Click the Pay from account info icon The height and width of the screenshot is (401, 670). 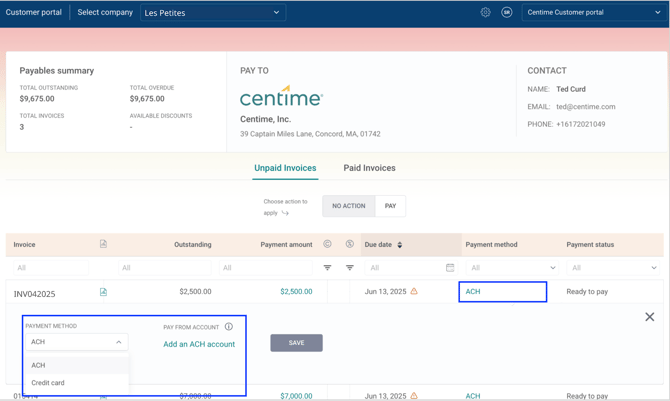tap(229, 327)
